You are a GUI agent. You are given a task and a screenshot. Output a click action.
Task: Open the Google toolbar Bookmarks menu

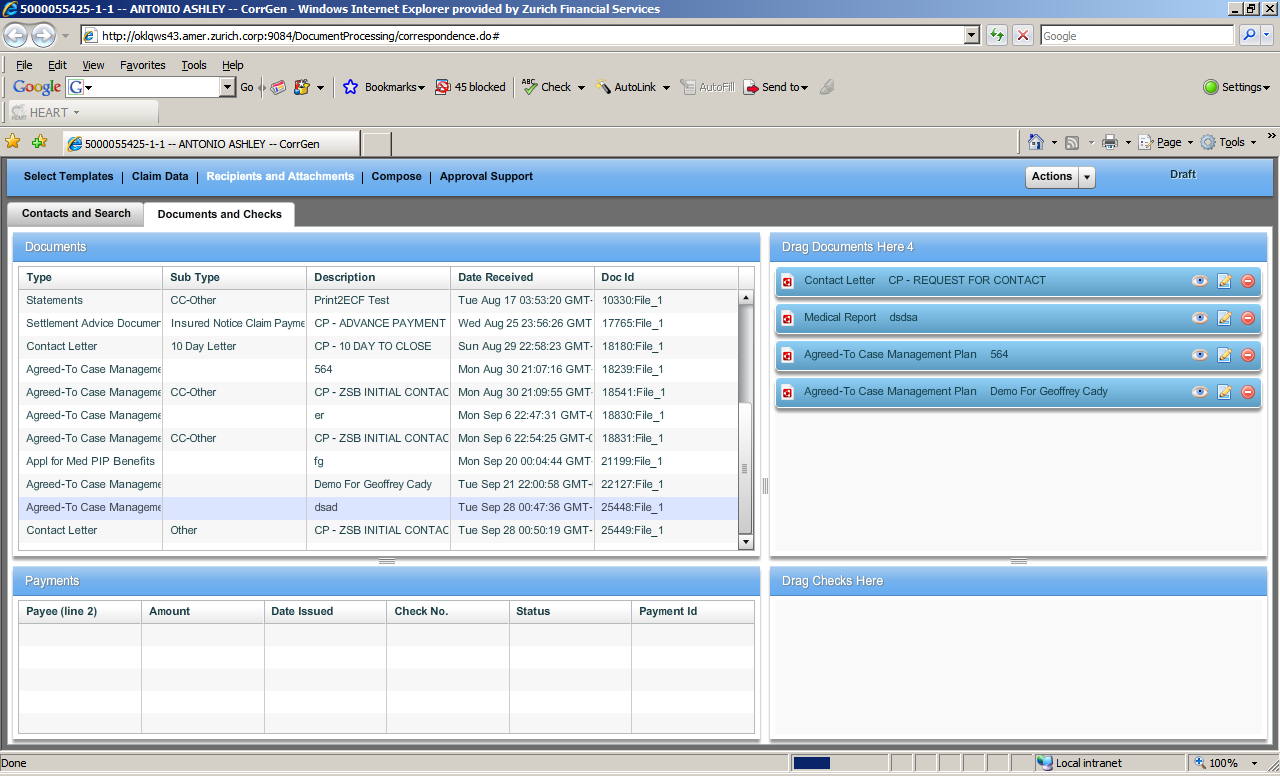coord(384,87)
